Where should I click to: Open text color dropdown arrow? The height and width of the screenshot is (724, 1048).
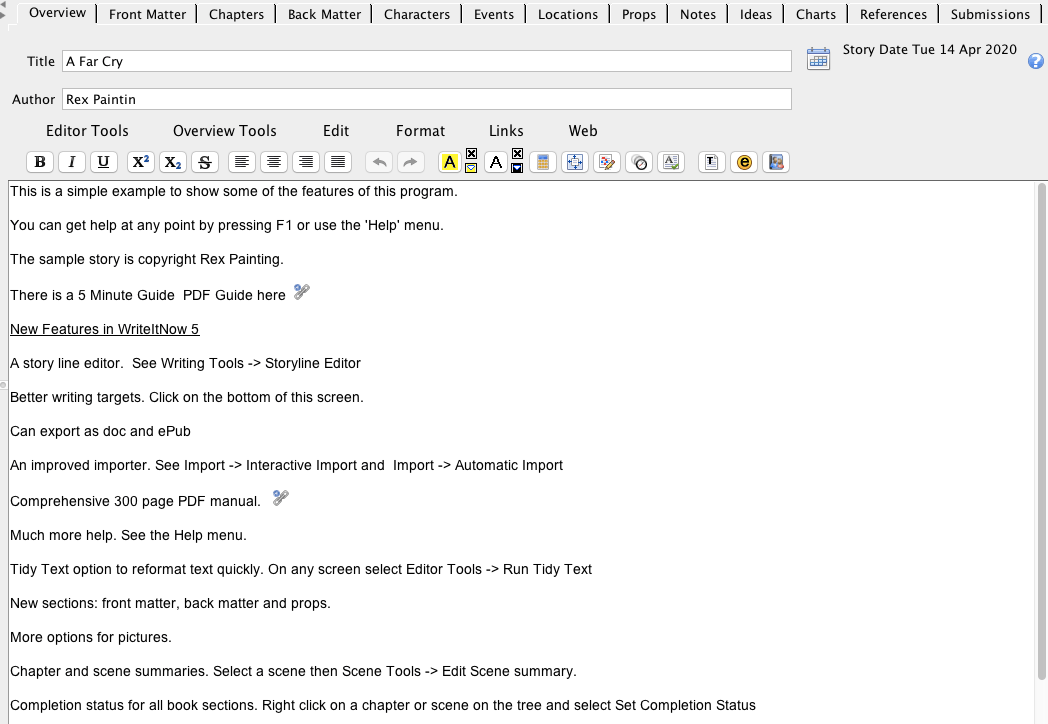point(517,168)
